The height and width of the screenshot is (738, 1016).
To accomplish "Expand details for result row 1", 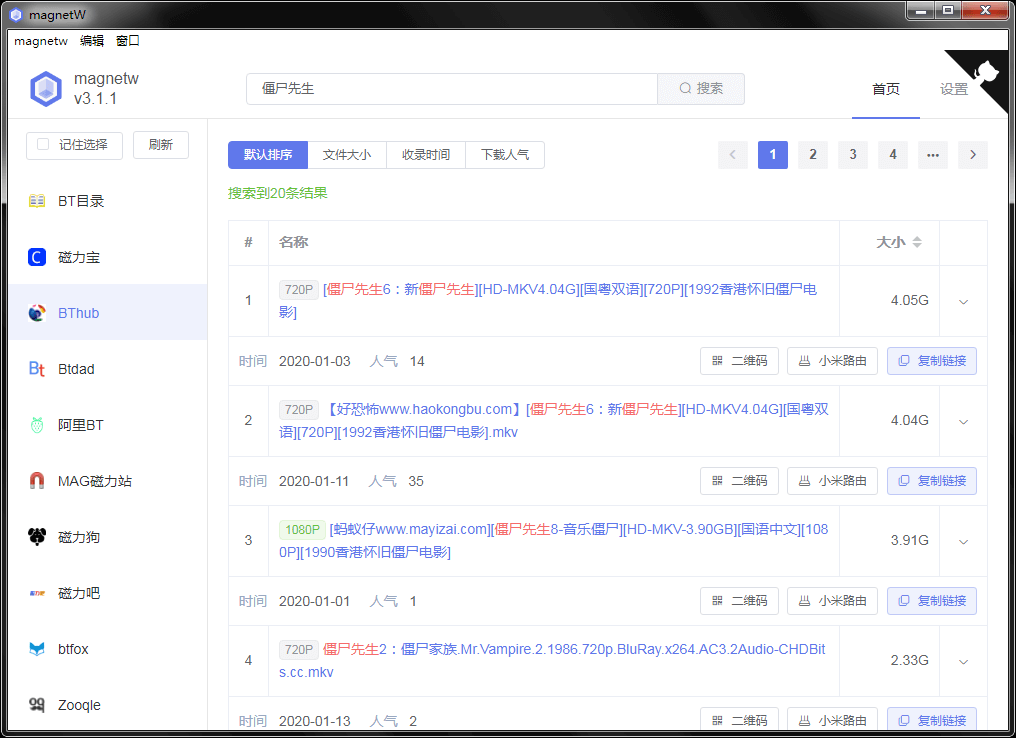I will (x=964, y=301).
